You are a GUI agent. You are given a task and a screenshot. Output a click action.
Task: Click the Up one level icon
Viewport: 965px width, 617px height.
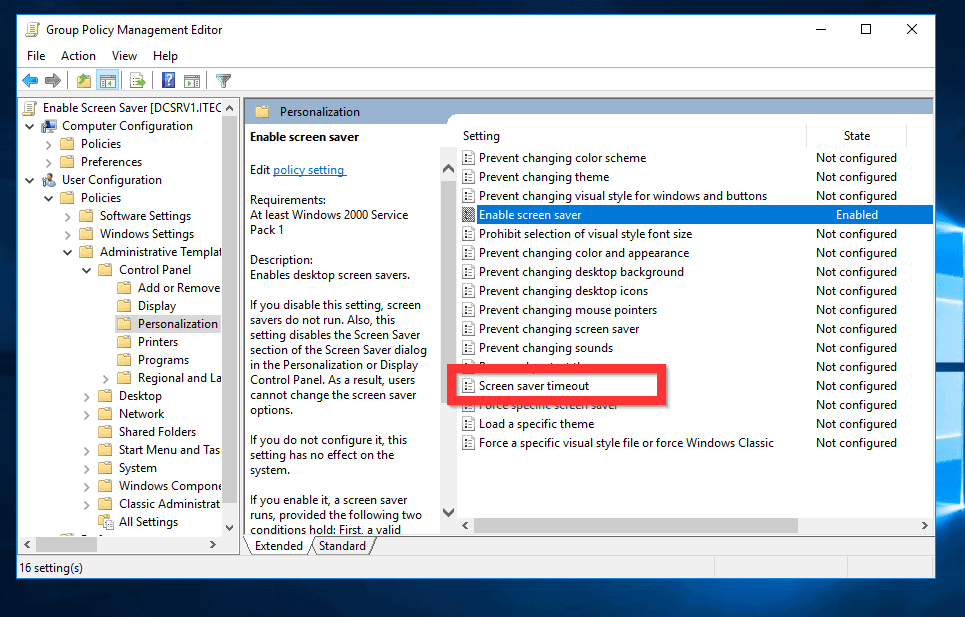(84, 79)
